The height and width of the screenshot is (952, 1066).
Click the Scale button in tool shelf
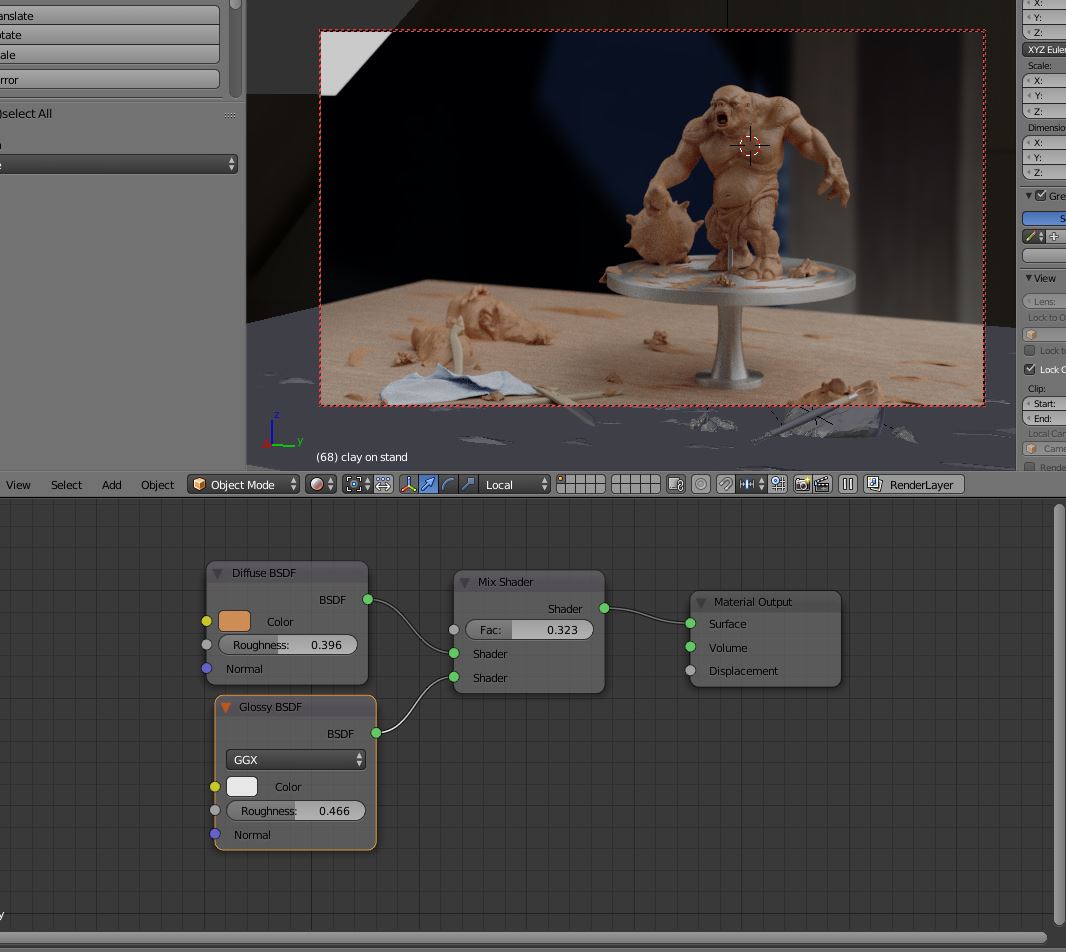(x=109, y=54)
